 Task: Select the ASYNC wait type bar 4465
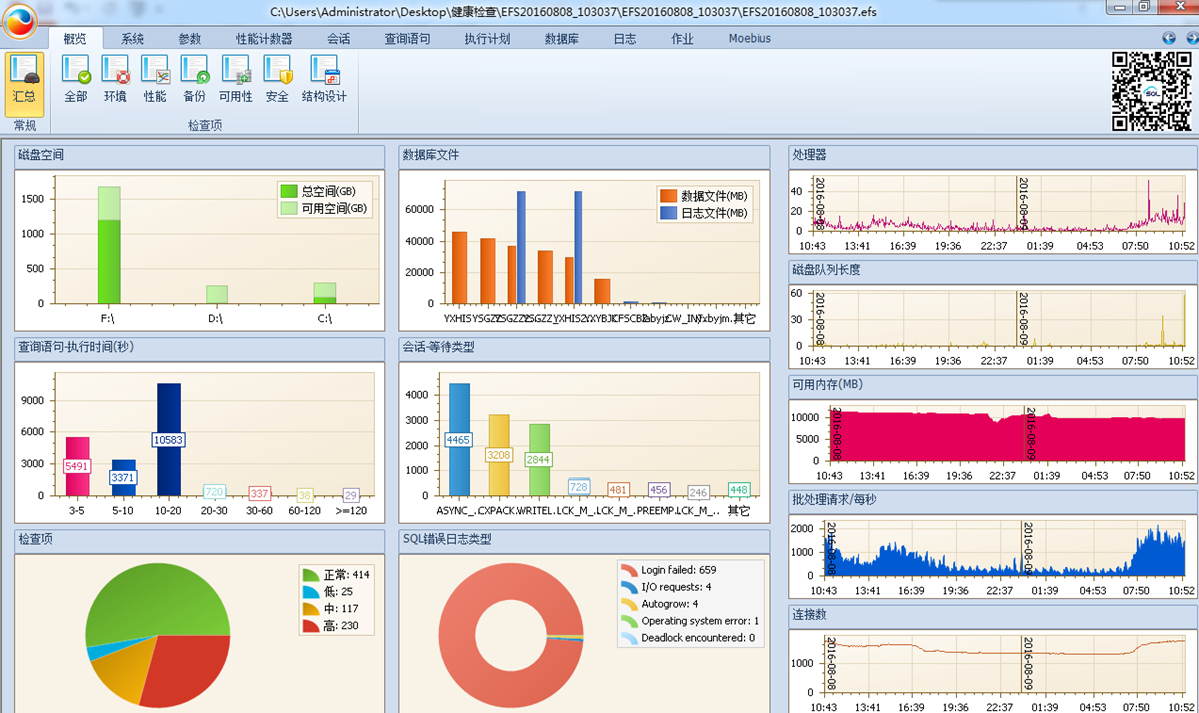tap(459, 439)
